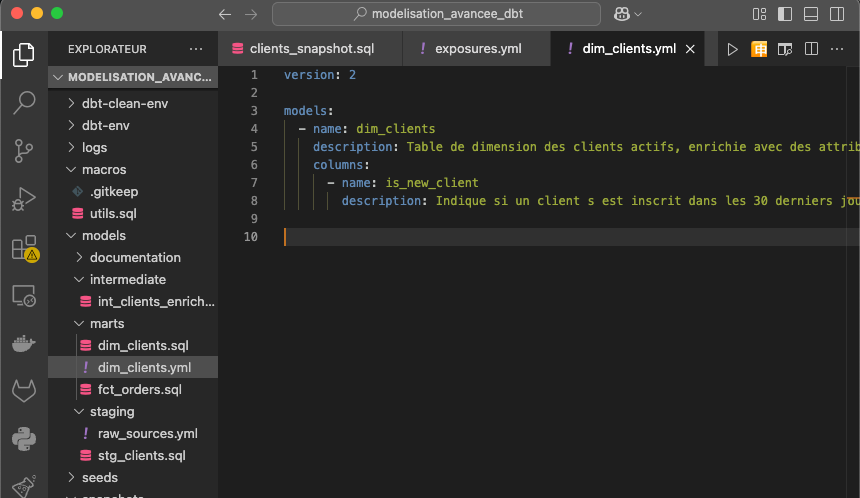Click the 'columns:' key on line 6
Screen dimensions: 860x498
click(x=341, y=165)
